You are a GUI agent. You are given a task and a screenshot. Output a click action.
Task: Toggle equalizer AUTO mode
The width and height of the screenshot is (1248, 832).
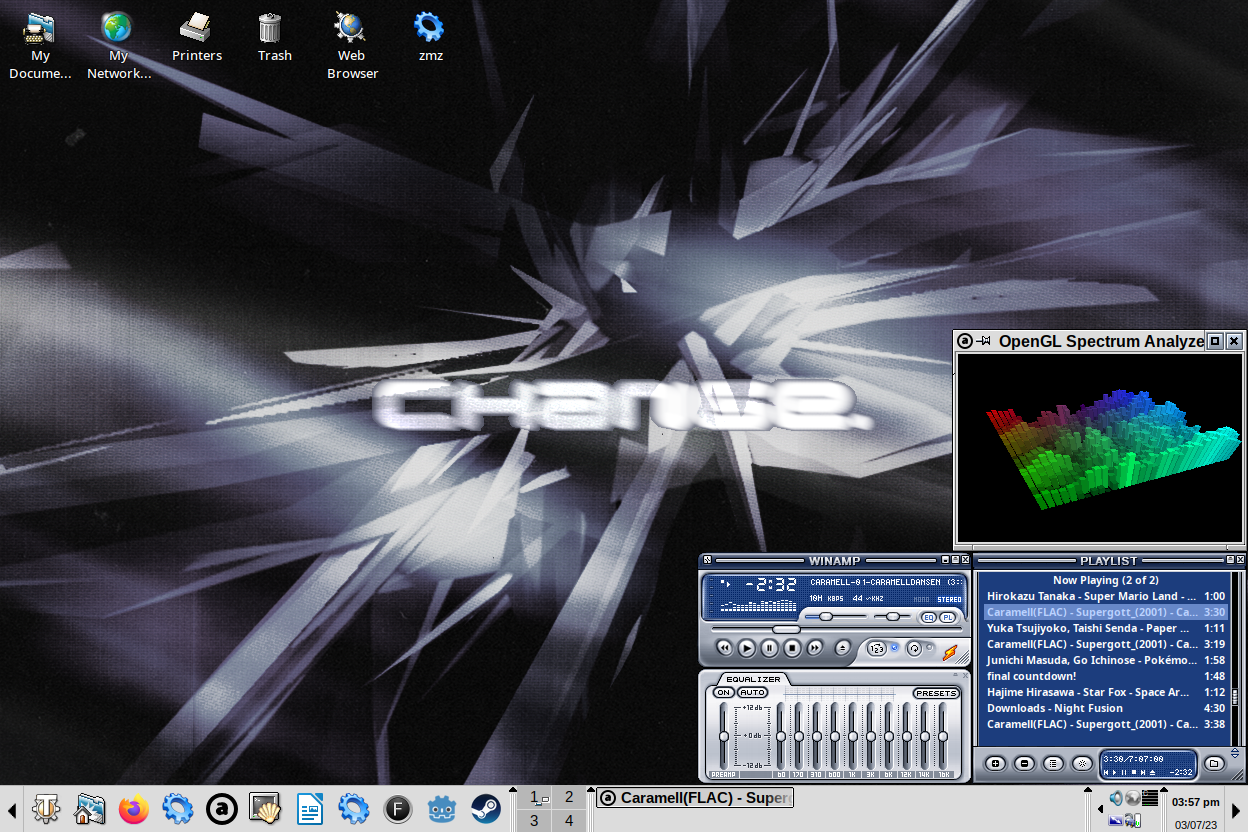(x=752, y=693)
